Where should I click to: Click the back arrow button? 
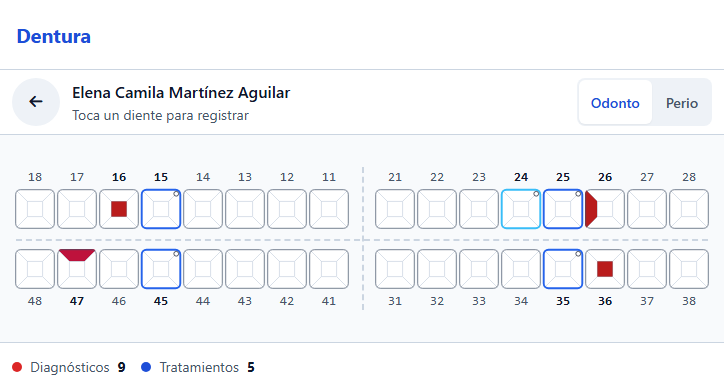(36, 102)
